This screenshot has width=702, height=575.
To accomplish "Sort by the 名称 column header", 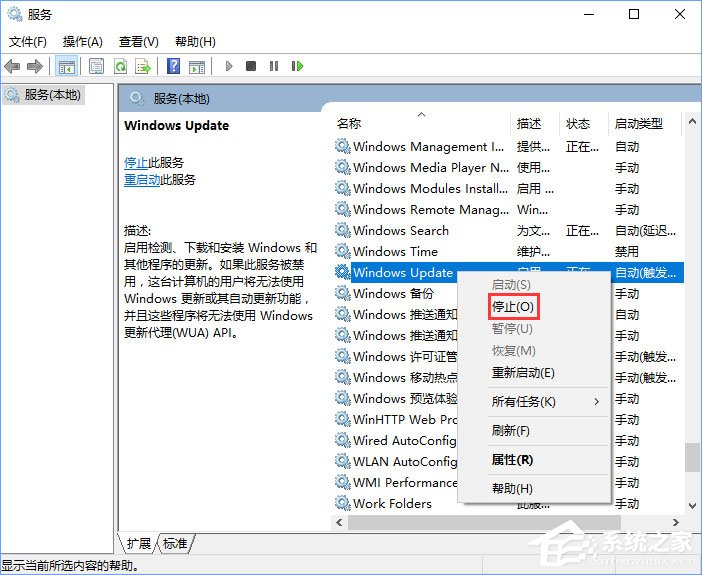I will [x=421, y=123].
